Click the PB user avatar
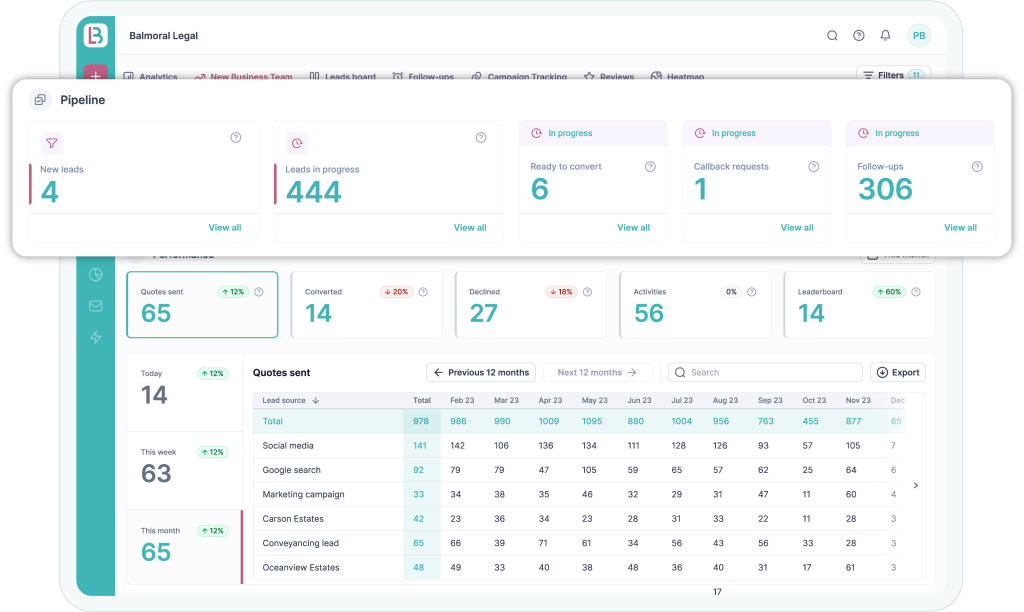The height and width of the screenshot is (612, 1024). [x=919, y=36]
